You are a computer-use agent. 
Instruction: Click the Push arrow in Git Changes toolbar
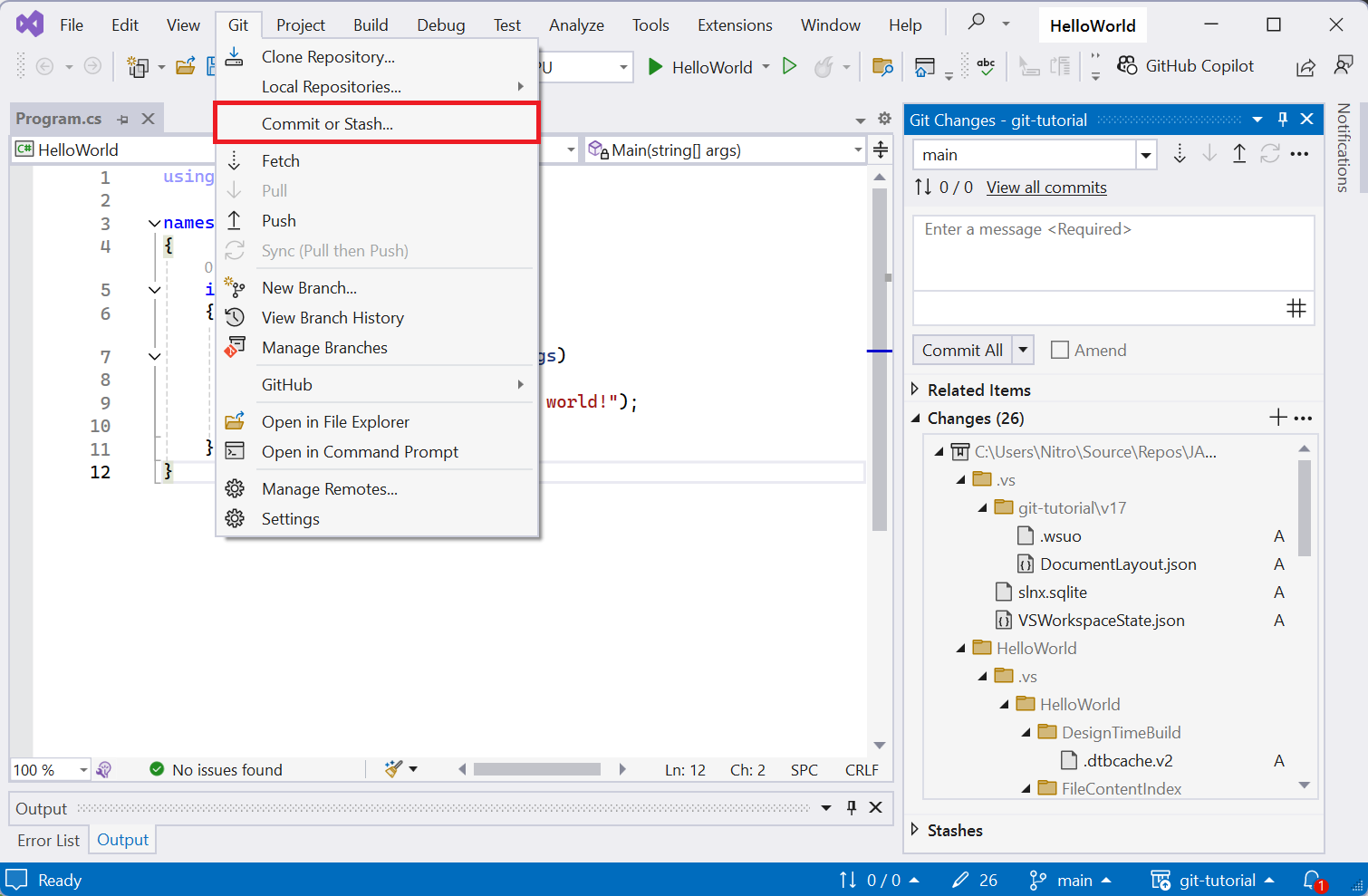(1239, 154)
